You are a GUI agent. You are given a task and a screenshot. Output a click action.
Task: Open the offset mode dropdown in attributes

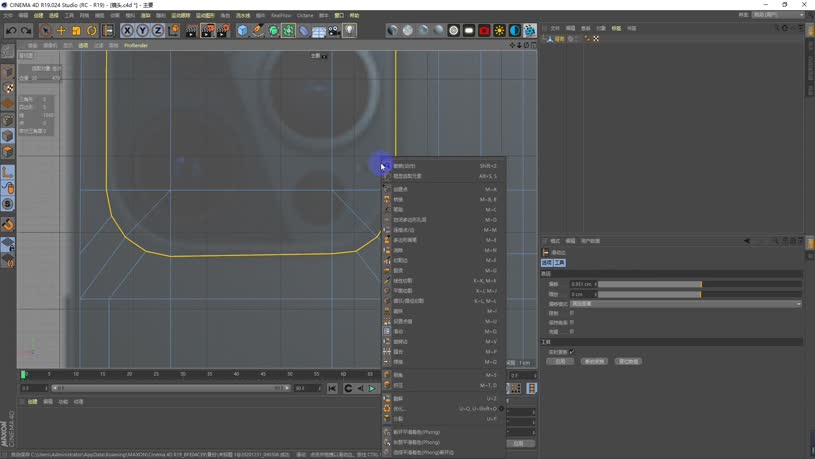(x=686, y=304)
